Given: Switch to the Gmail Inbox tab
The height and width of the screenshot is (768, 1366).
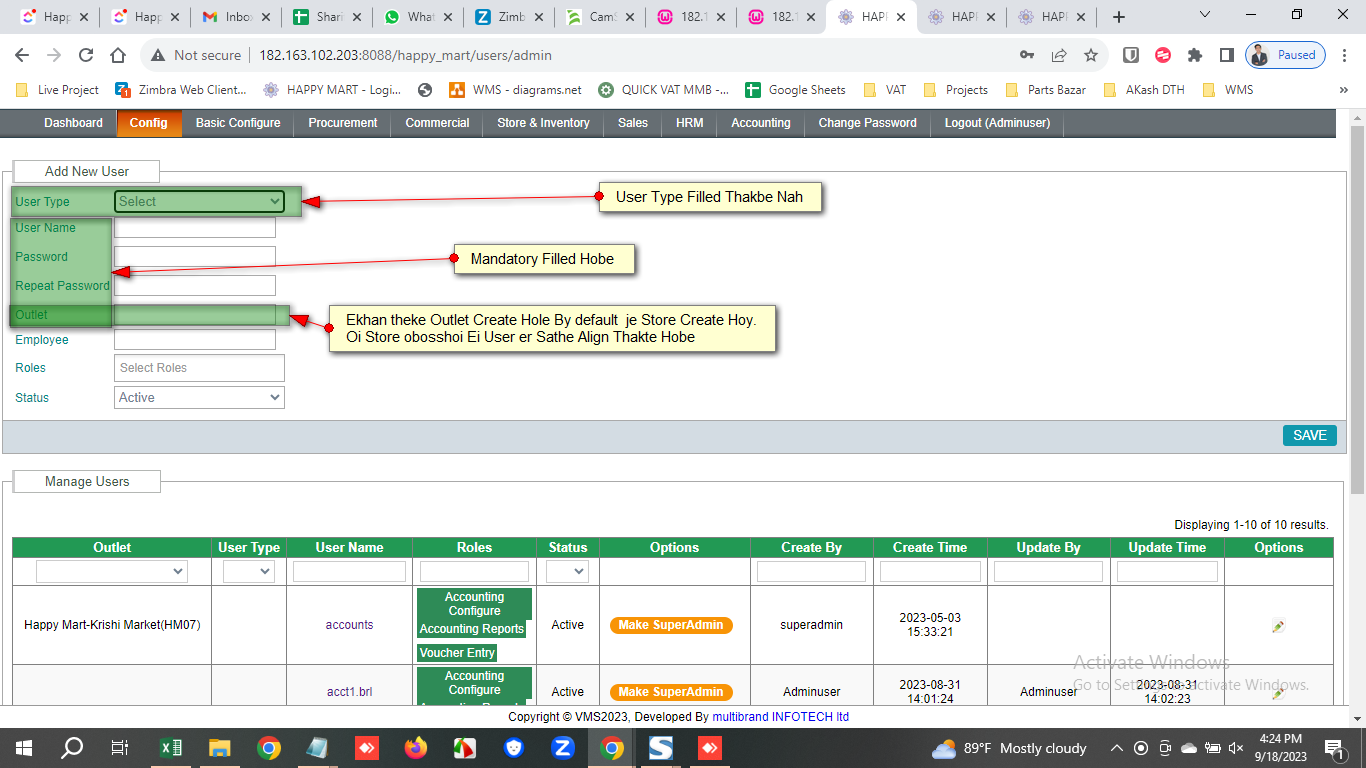Looking at the screenshot, I should click(236, 17).
